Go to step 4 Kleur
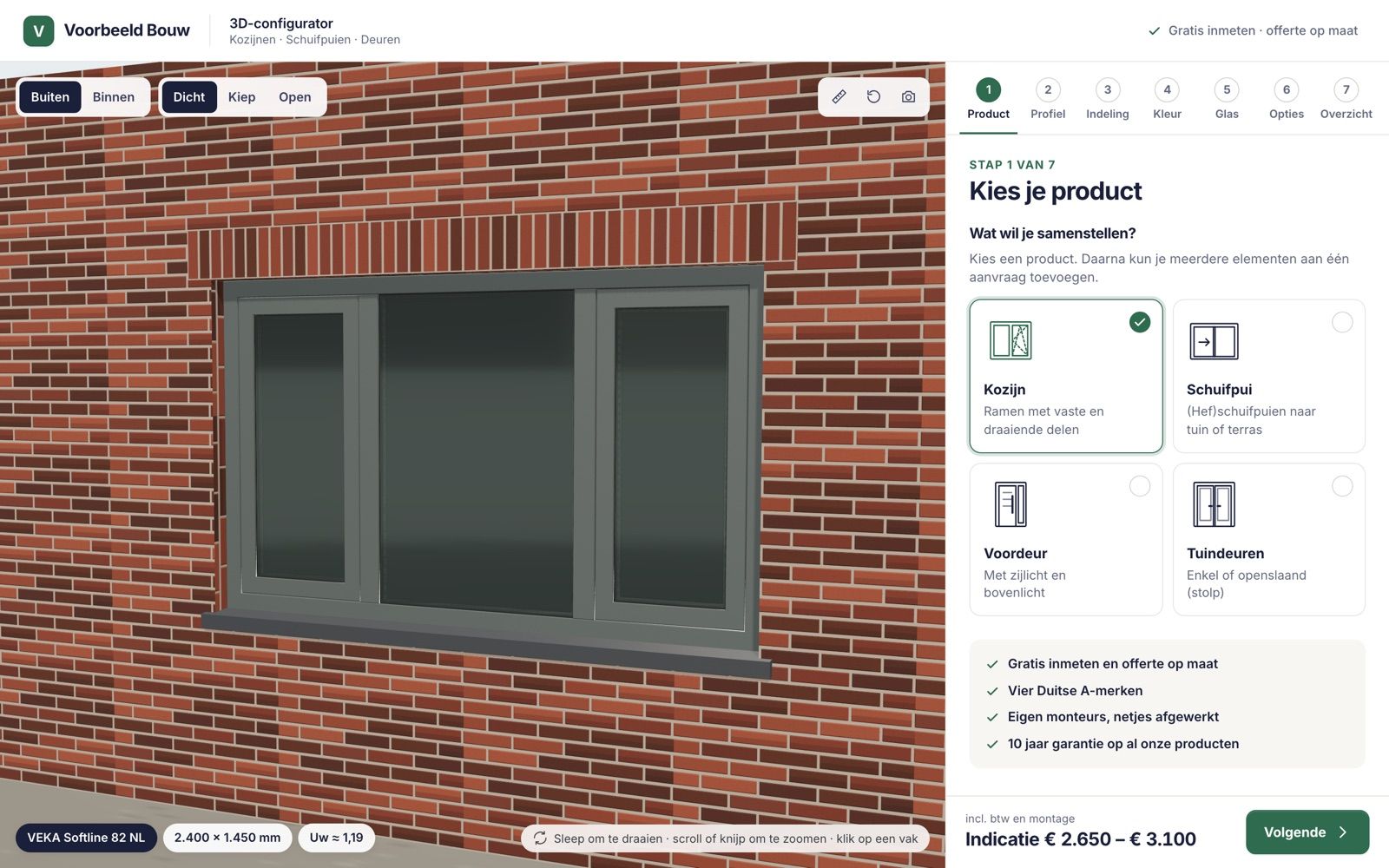 click(1167, 101)
